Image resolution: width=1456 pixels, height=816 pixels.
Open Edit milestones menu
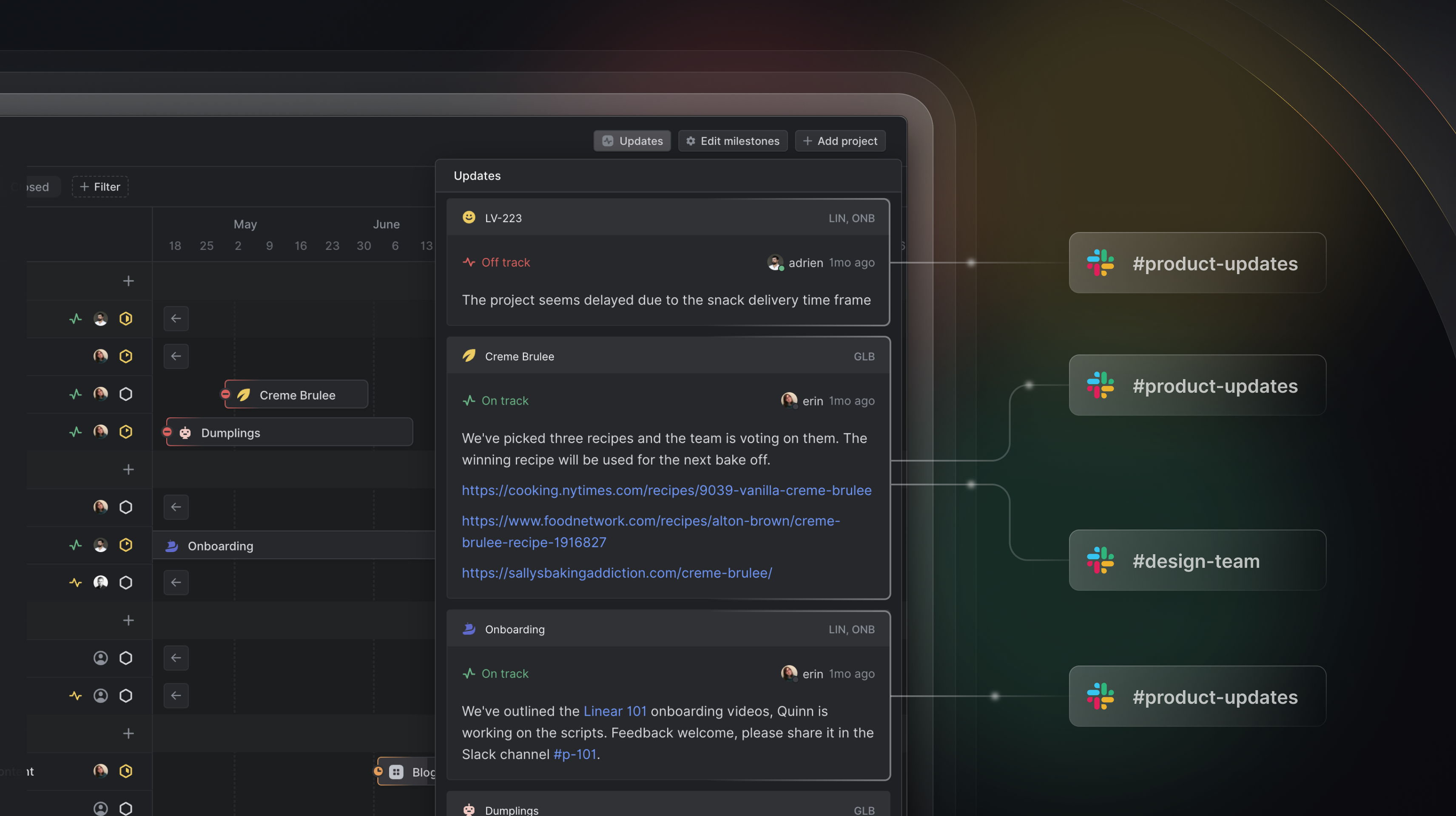click(x=733, y=140)
